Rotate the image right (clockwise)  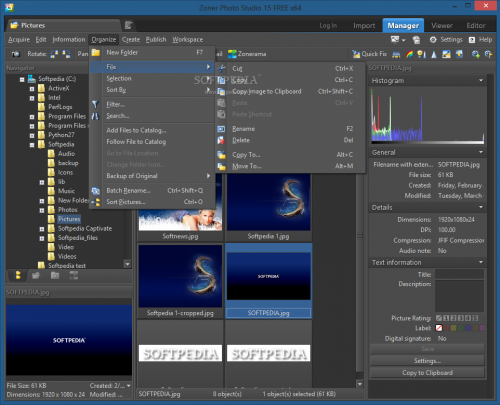tap(66, 54)
